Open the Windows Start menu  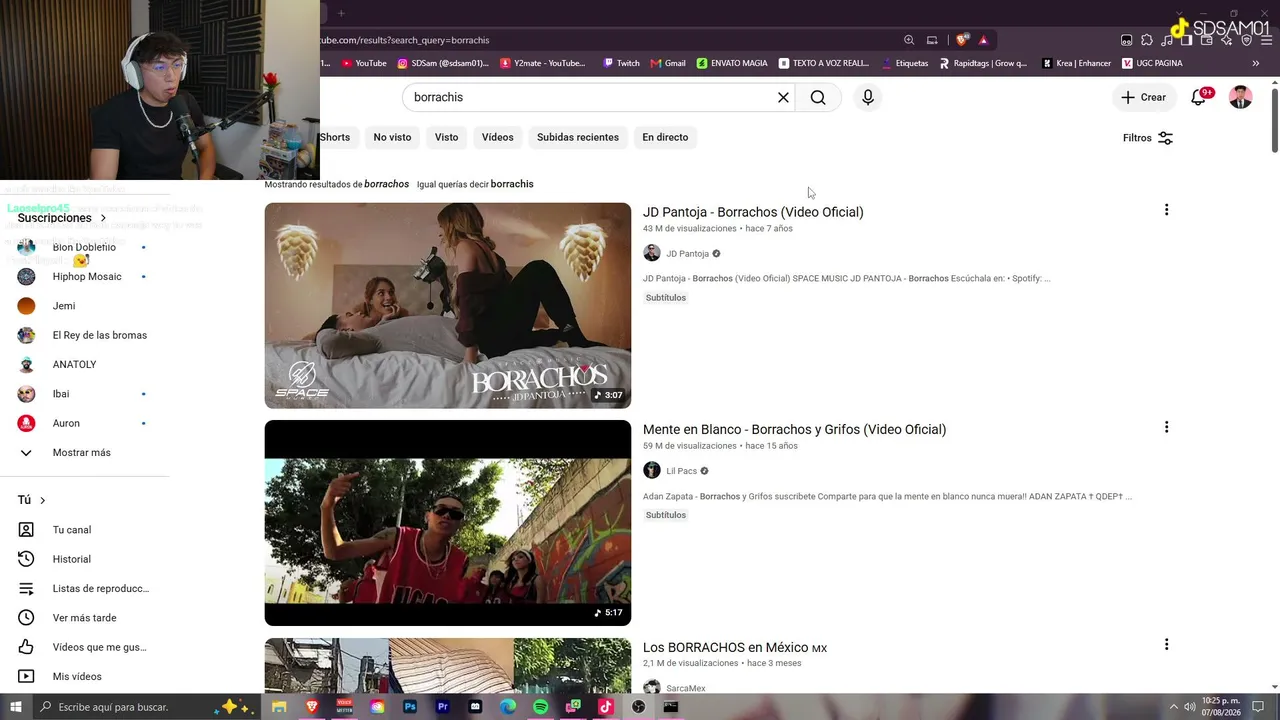pyautogui.click(x=16, y=707)
